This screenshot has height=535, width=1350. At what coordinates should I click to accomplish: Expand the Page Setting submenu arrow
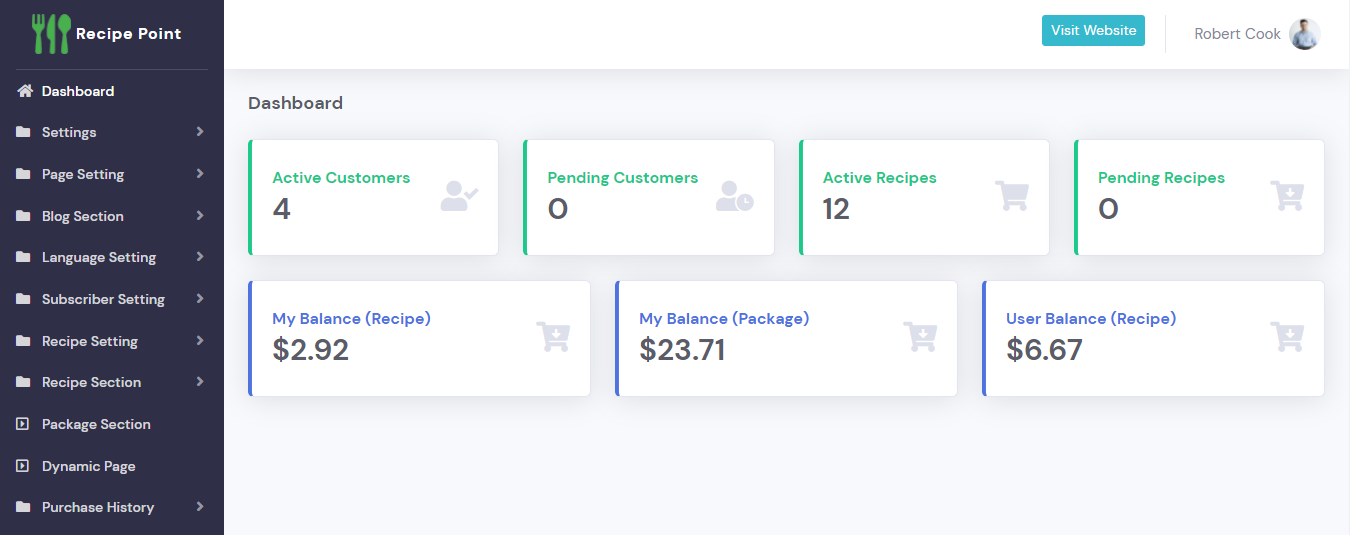[200, 174]
